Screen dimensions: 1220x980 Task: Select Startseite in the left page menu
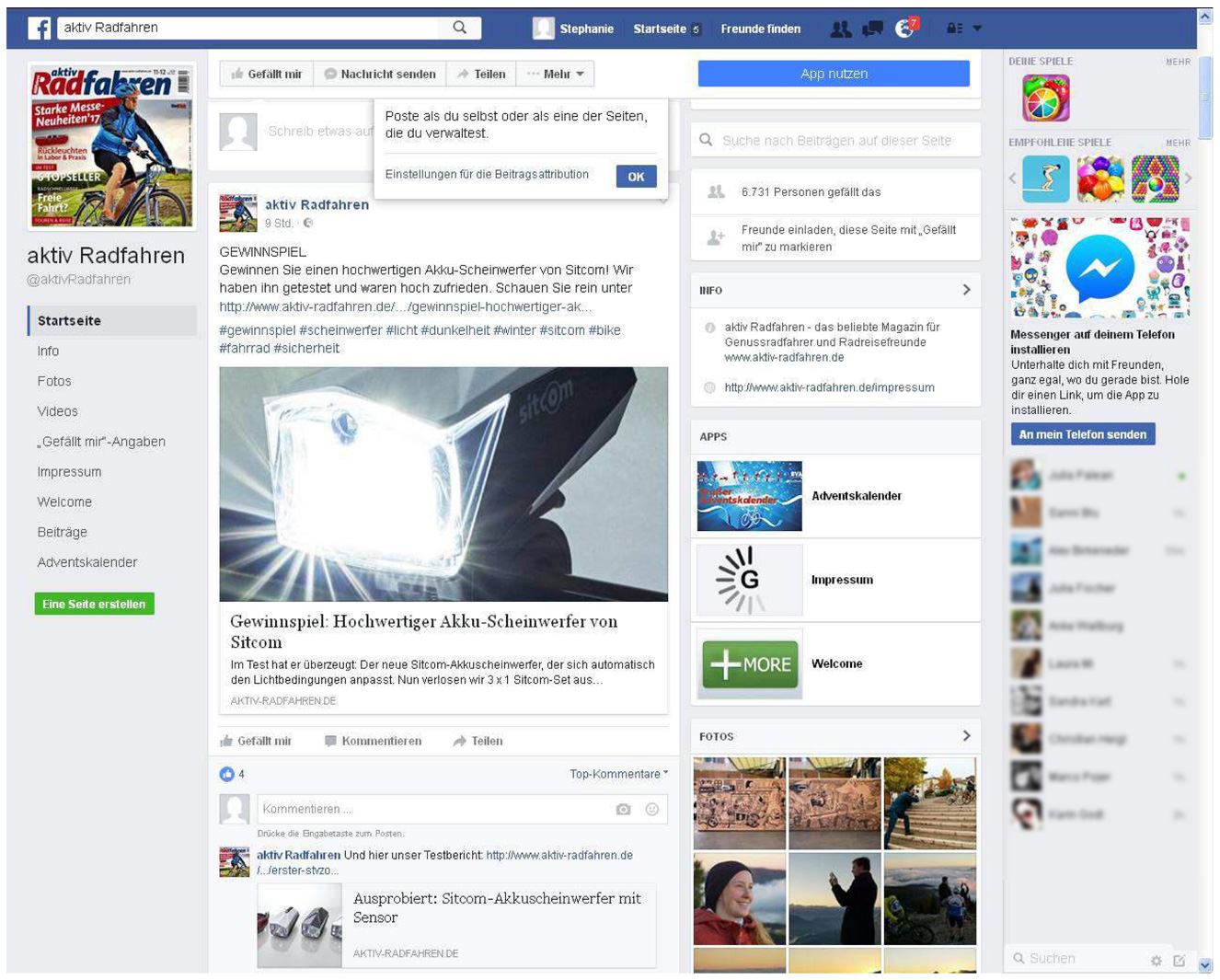(112, 320)
